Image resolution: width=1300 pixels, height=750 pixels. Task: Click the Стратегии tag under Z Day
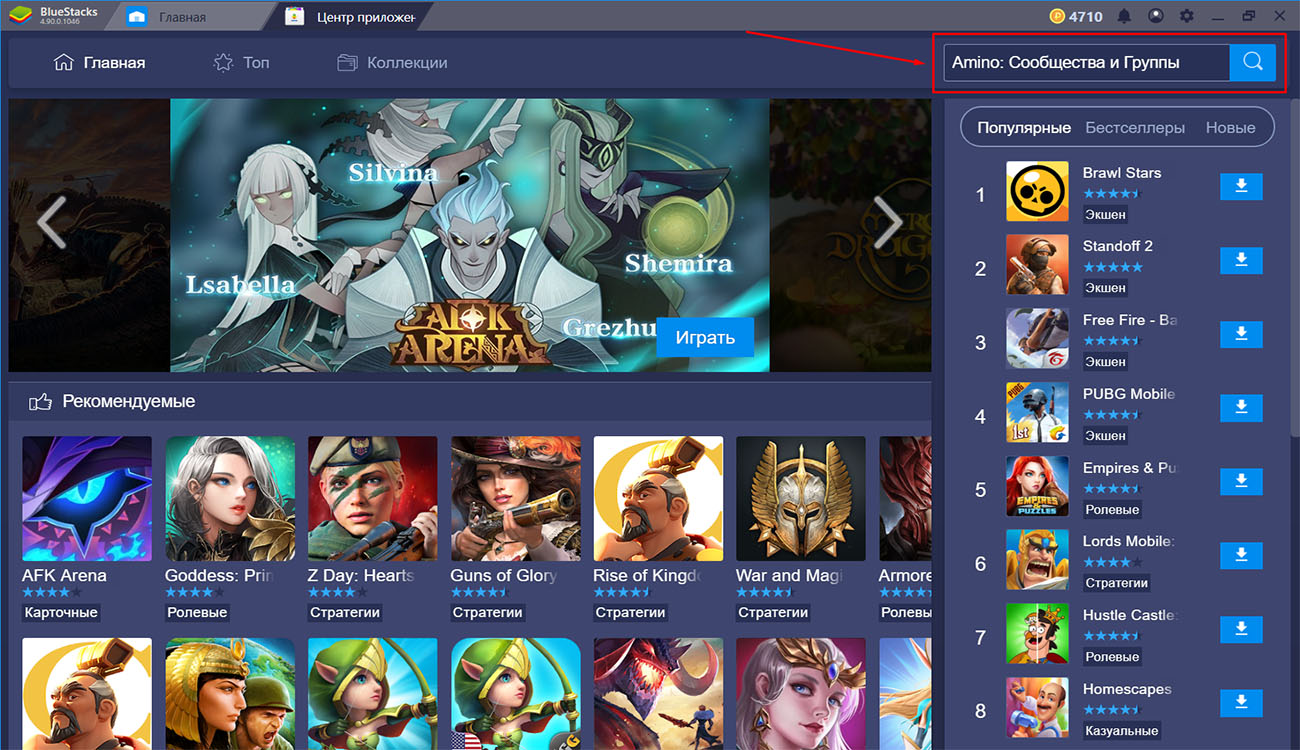344,612
